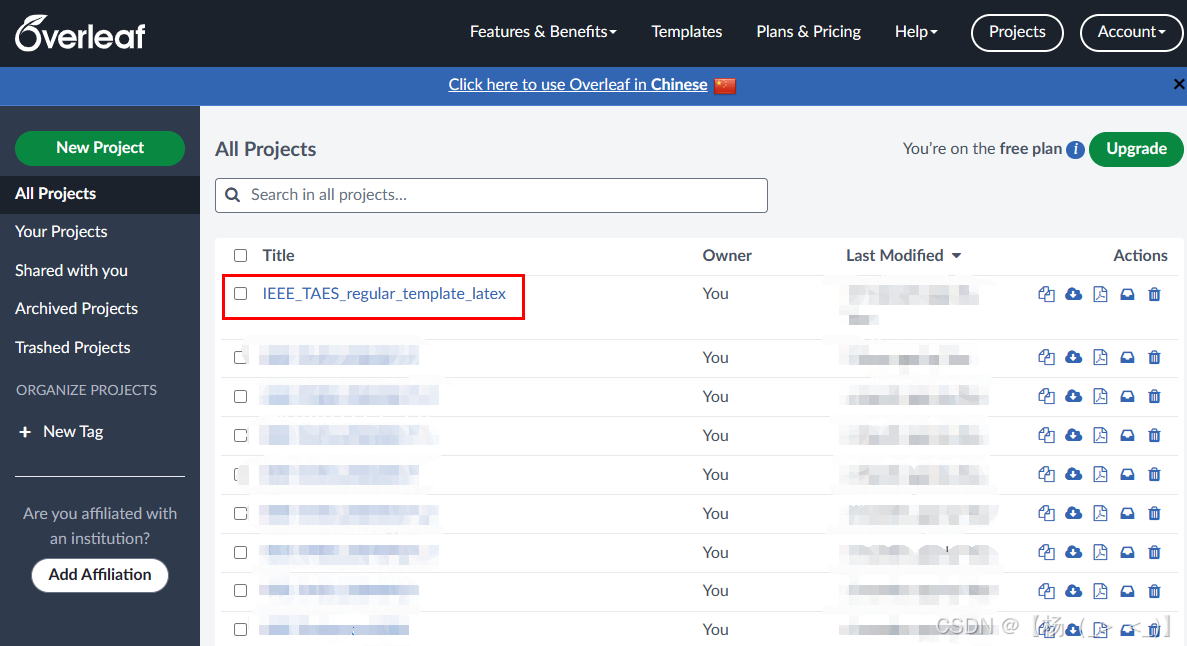Click the cloud download icon in the second project row
Image resolution: width=1187 pixels, height=646 pixels.
pos(1073,357)
